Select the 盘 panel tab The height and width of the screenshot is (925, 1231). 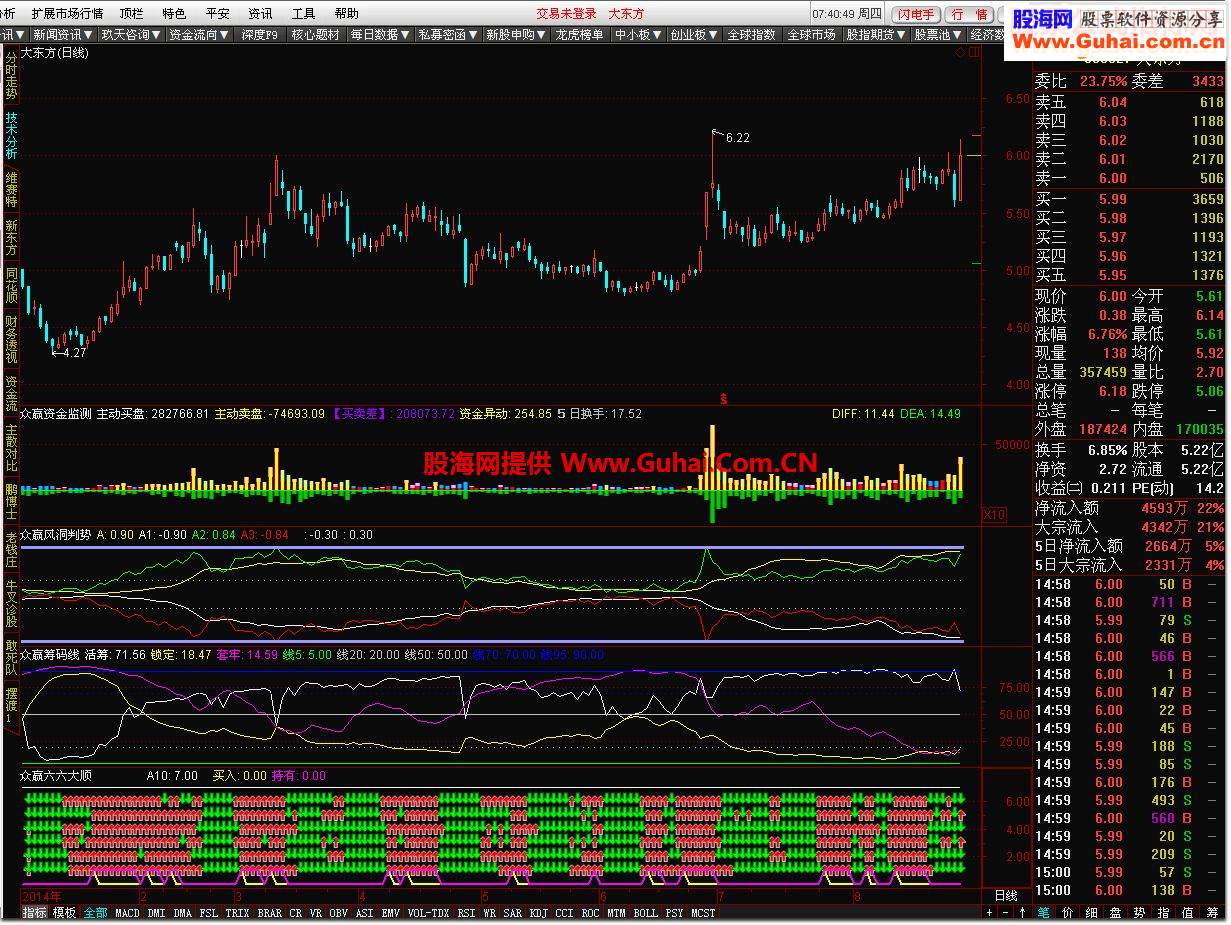coord(1115,913)
